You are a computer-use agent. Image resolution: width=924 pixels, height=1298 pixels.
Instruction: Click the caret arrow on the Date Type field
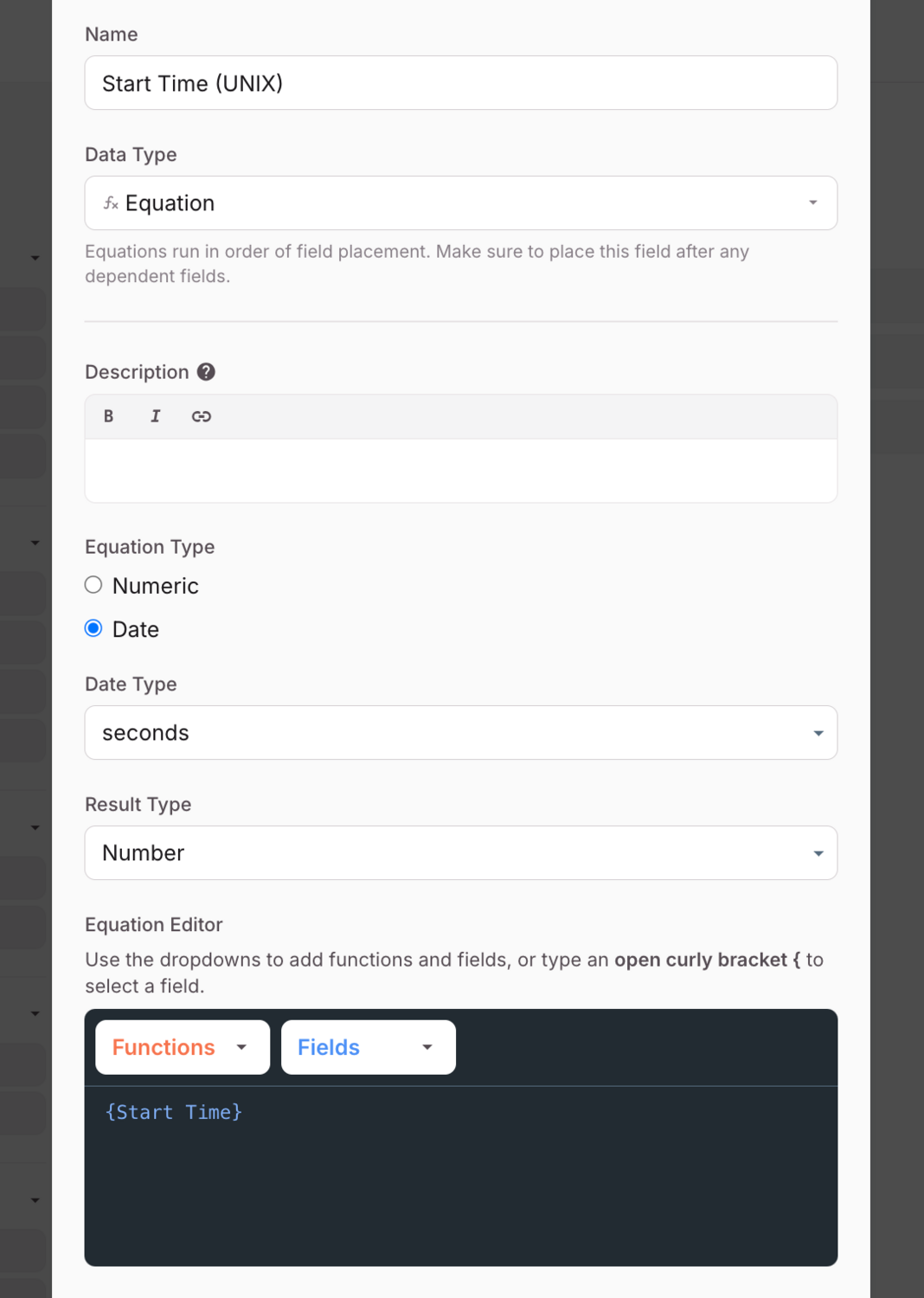[x=818, y=733]
